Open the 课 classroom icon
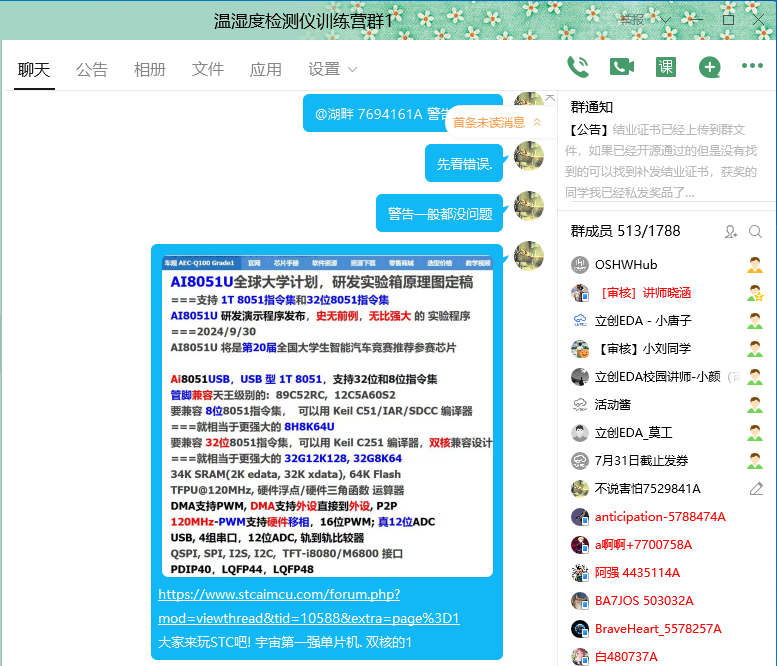 pos(666,67)
